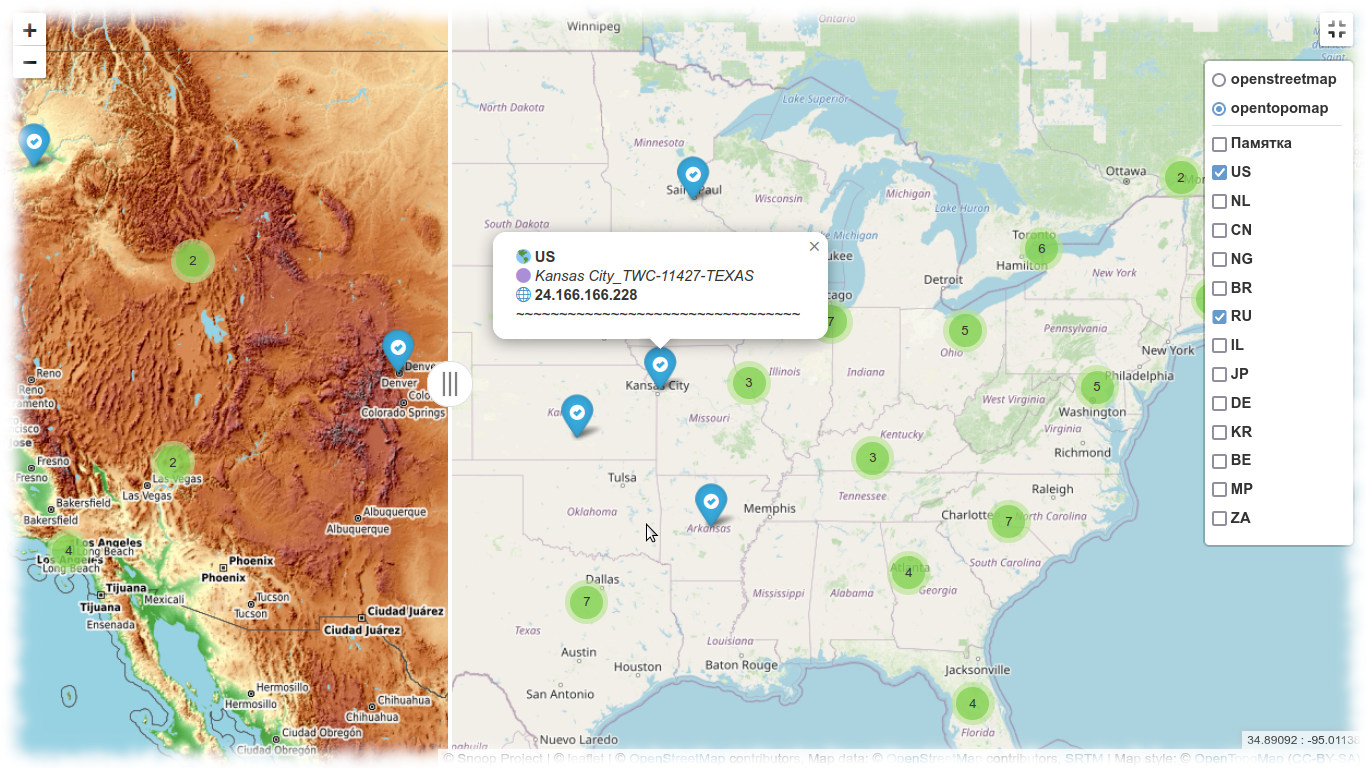Enable the CN layer checkbox
The image size is (1366, 768).
click(x=1219, y=230)
